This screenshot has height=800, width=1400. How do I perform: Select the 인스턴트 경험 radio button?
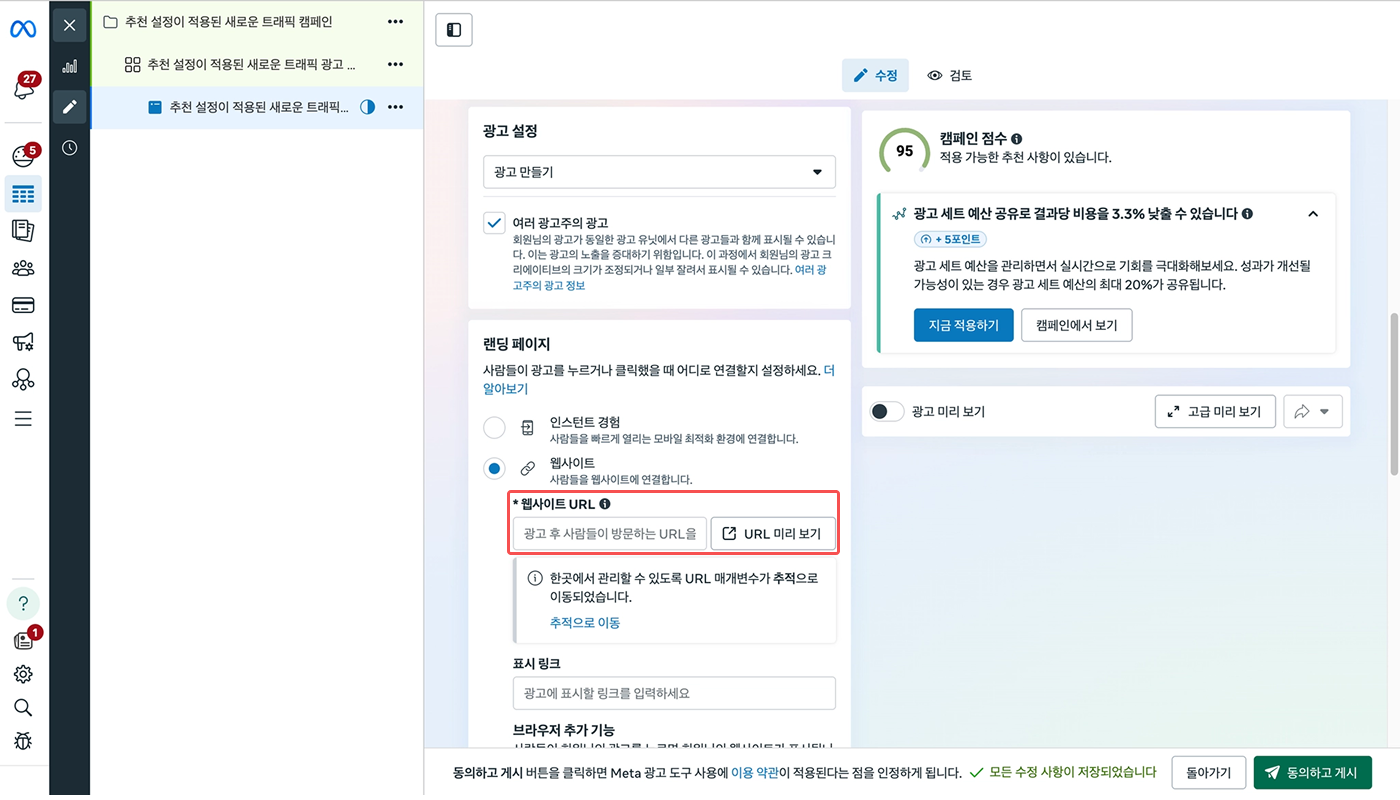point(494,428)
